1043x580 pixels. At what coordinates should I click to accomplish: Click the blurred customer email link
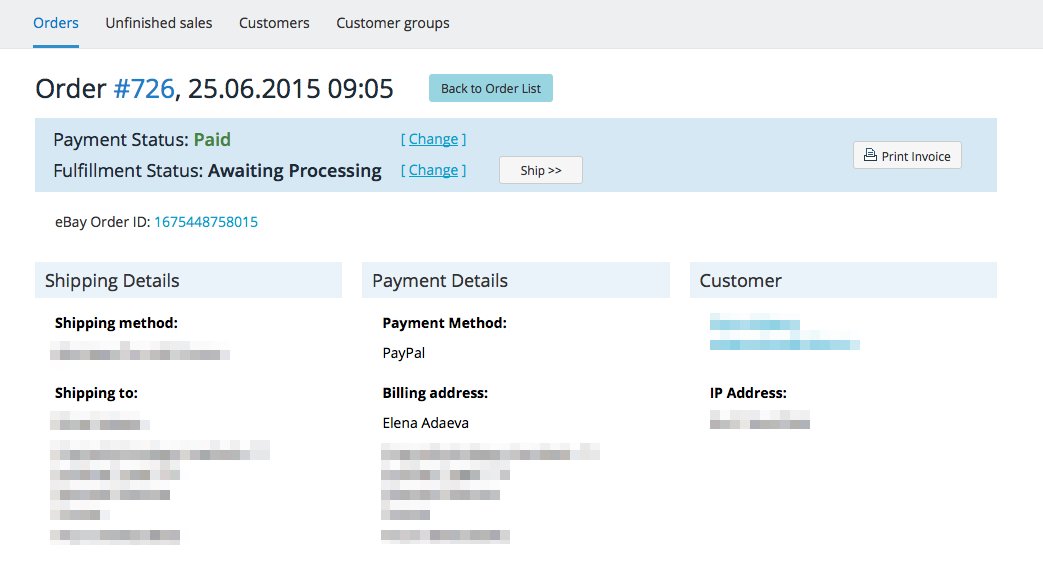[x=784, y=344]
